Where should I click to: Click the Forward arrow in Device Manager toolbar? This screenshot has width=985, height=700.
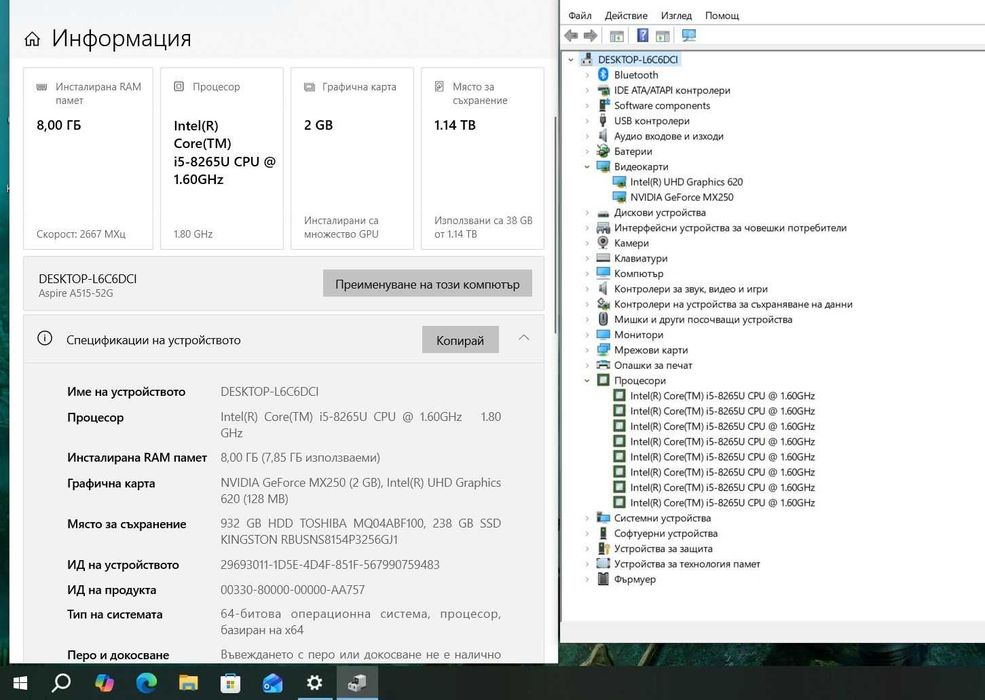590,36
